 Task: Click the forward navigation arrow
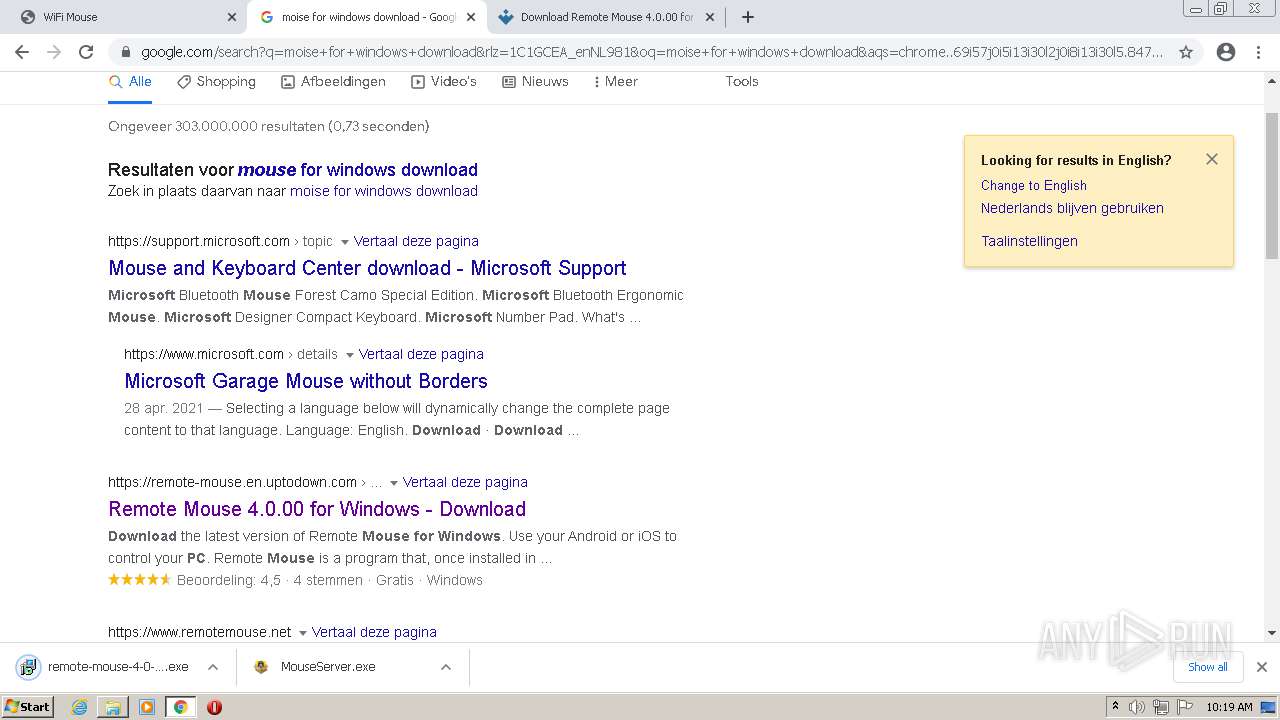click(x=54, y=52)
